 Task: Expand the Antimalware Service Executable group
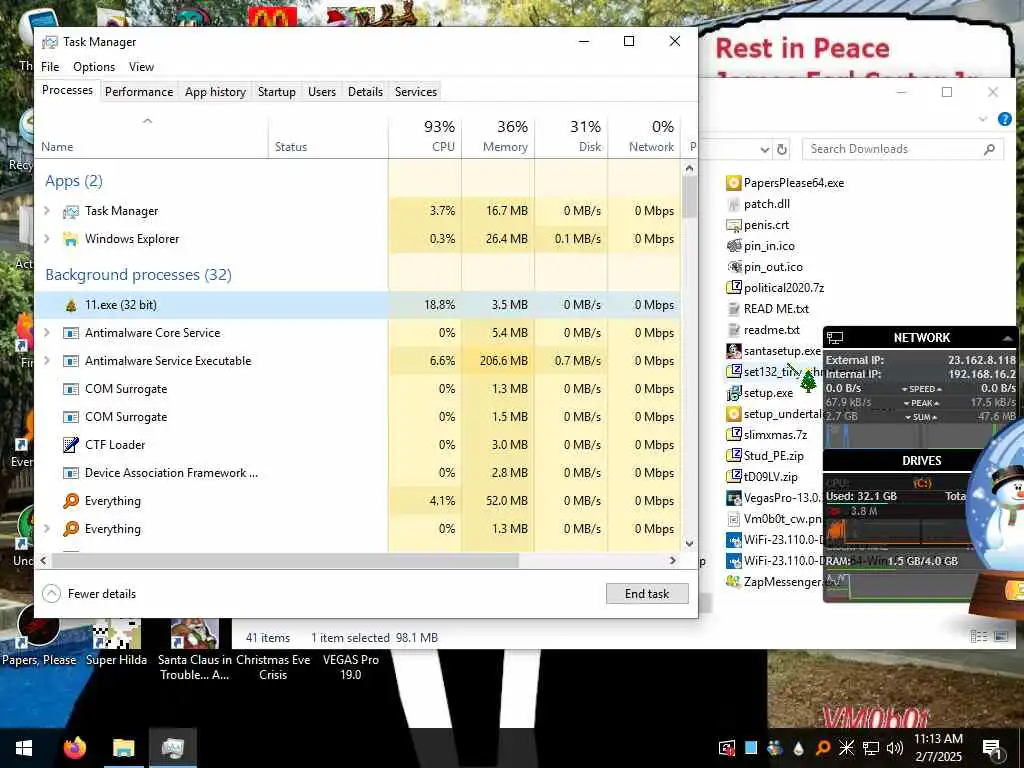(x=47, y=361)
